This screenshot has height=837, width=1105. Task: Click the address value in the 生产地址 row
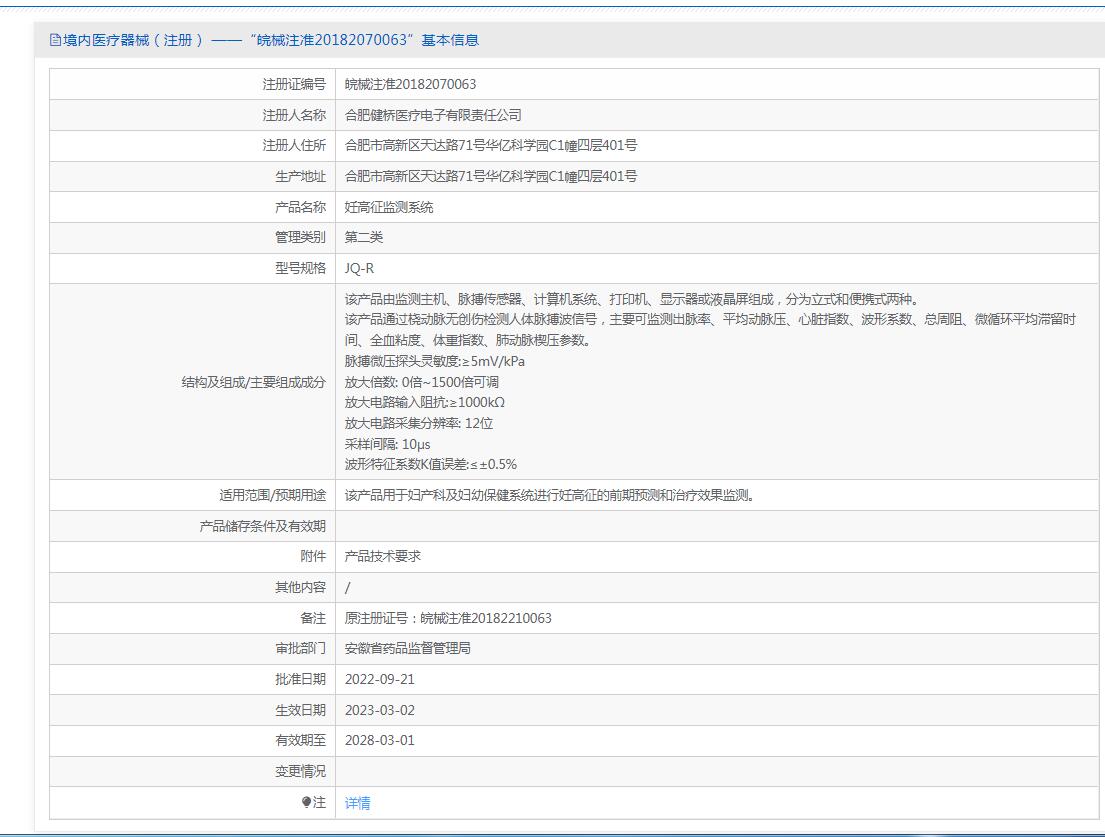coord(490,176)
